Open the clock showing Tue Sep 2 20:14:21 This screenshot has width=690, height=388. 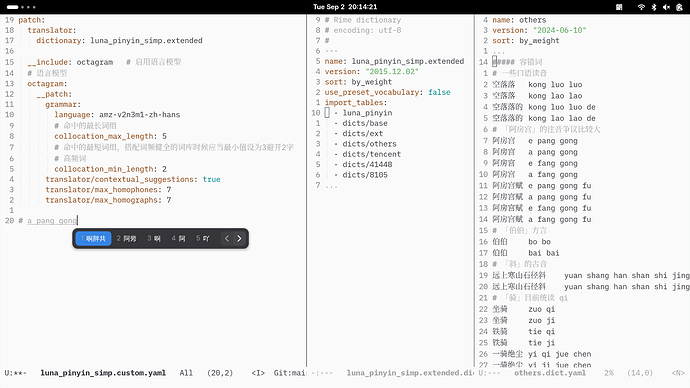tap(345, 7)
